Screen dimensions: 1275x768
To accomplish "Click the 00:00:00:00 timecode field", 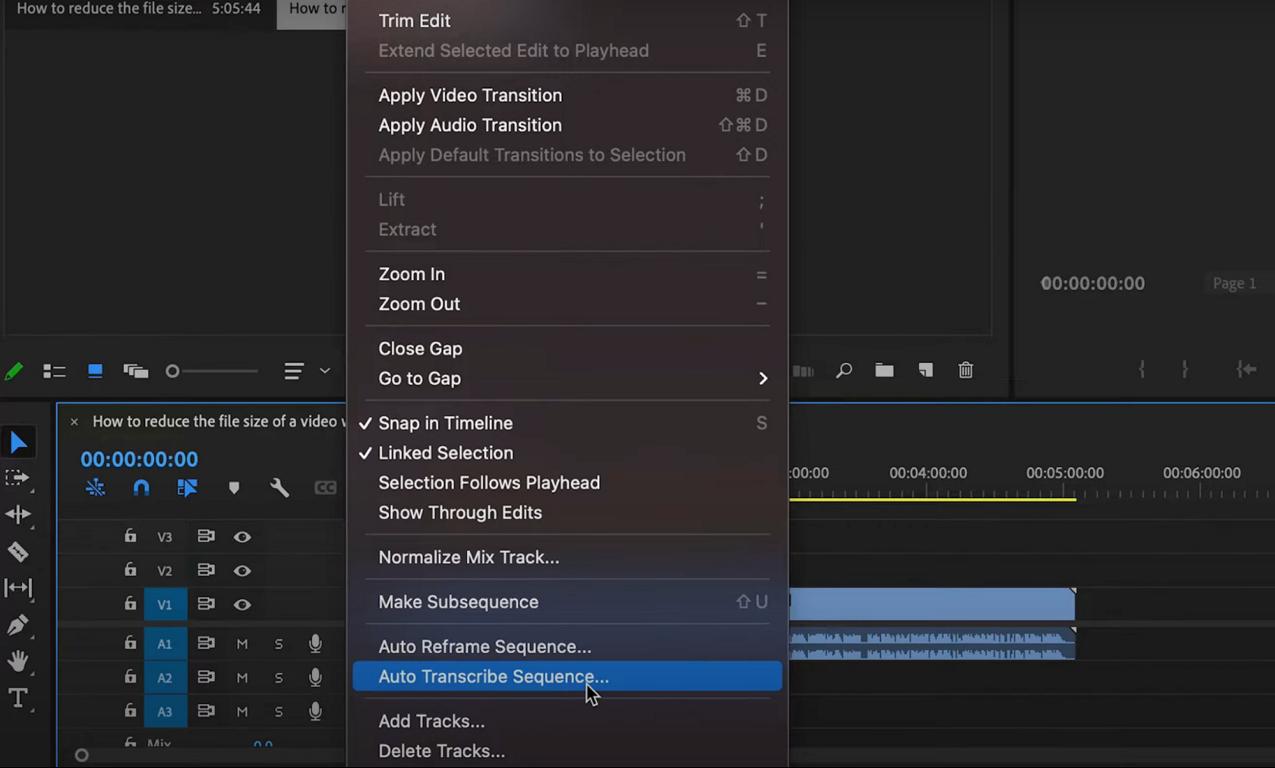I will coord(139,459).
